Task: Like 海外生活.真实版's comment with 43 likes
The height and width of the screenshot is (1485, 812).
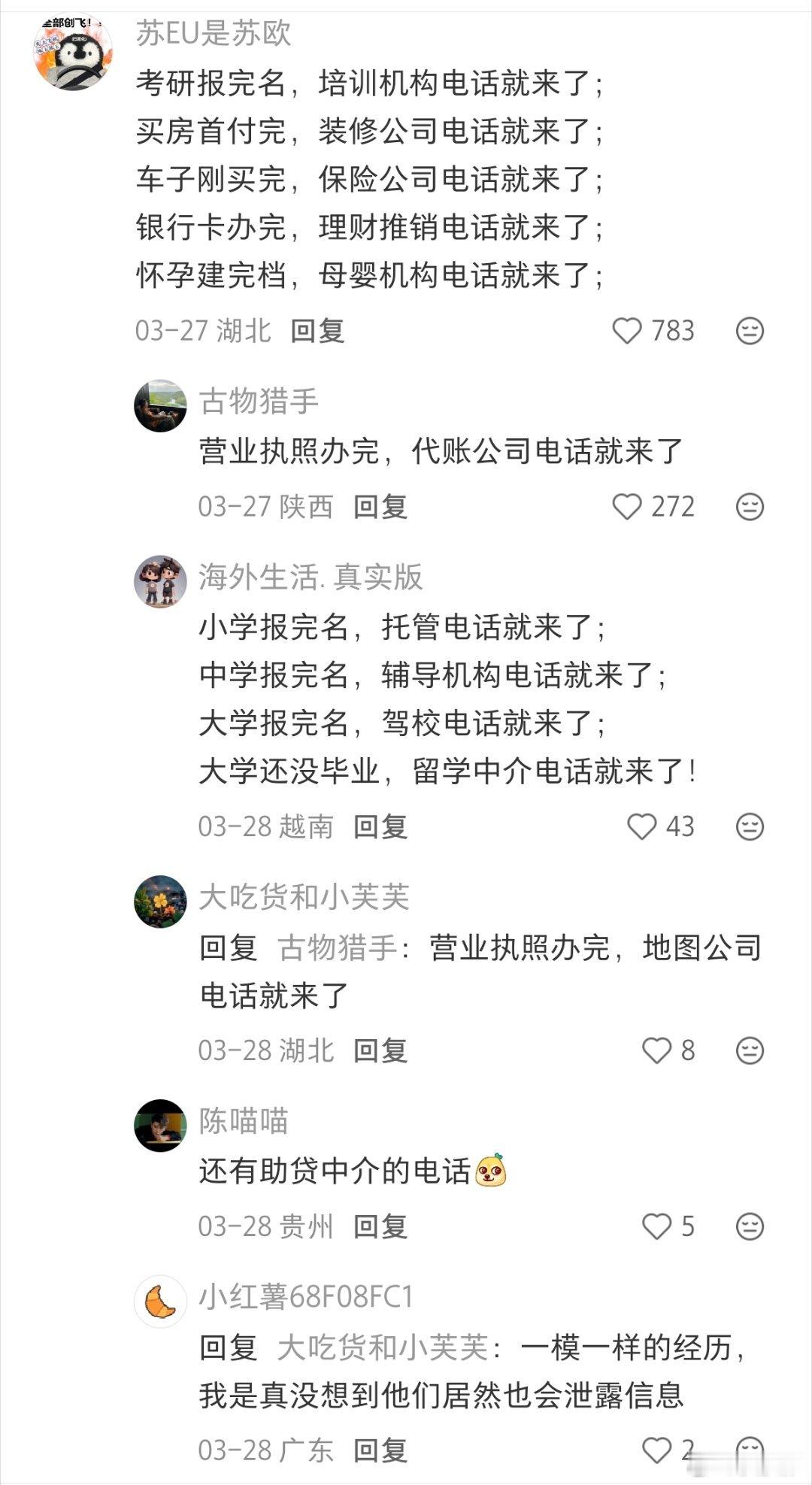Action: click(643, 826)
